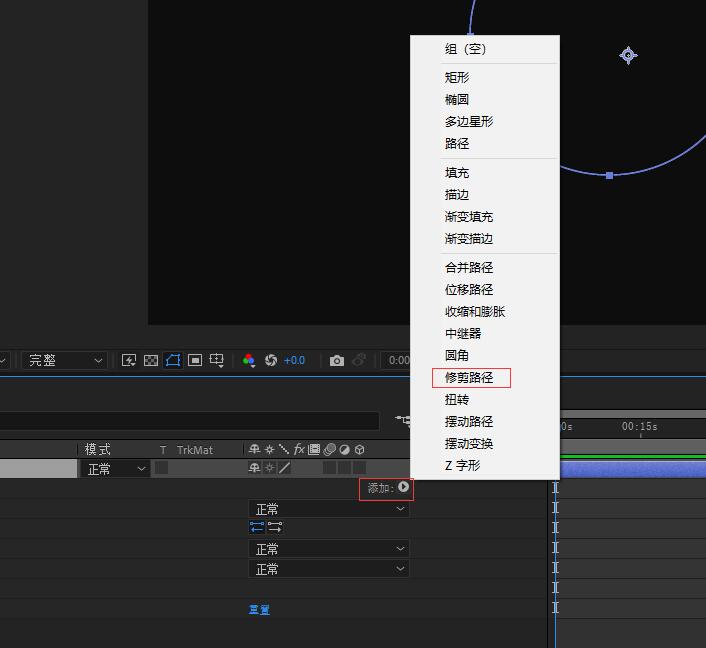
Task: Open 正常 dropdown closest above 重置
Action: (x=329, y=569)
